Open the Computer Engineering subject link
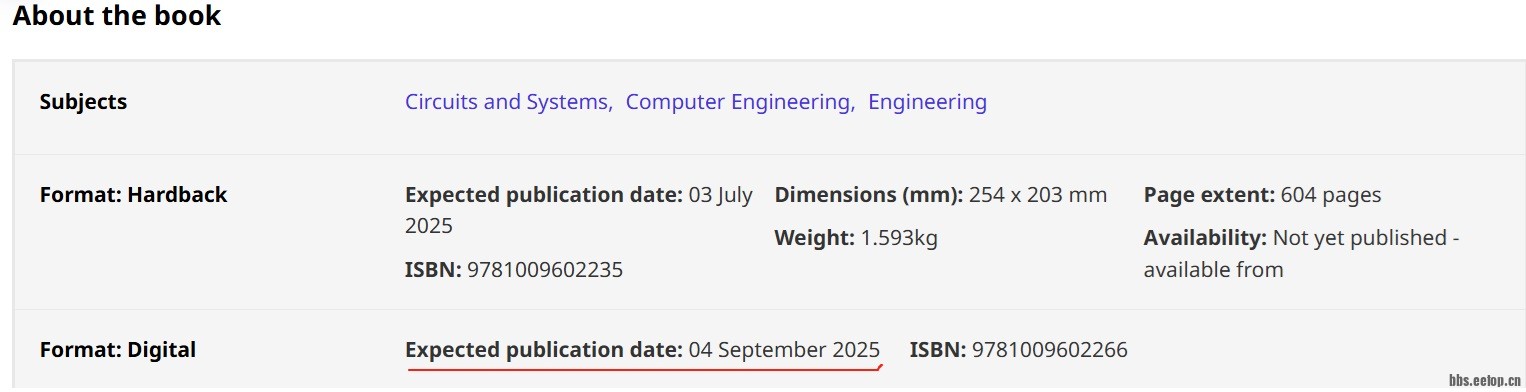 pyautogui.click(x=738, y=102)
